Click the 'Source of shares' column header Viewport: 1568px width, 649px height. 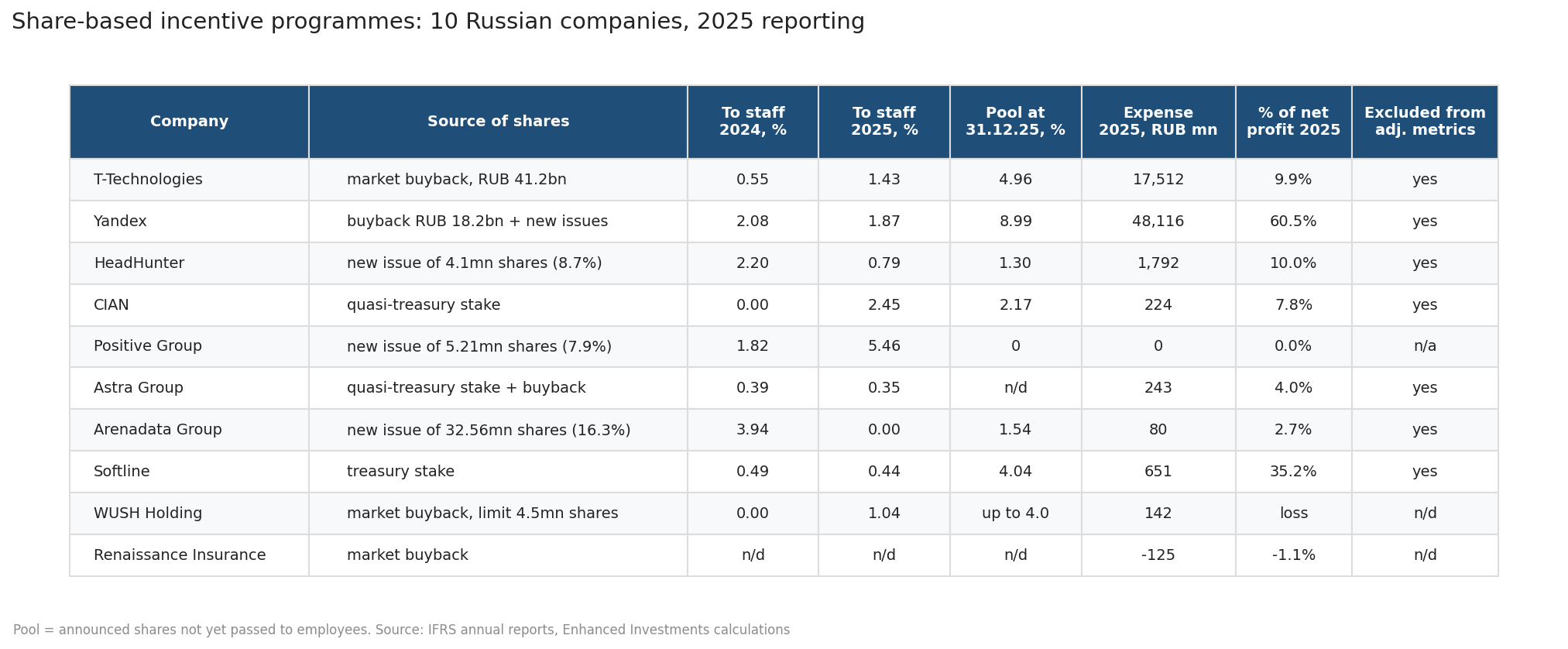[498, 122]
